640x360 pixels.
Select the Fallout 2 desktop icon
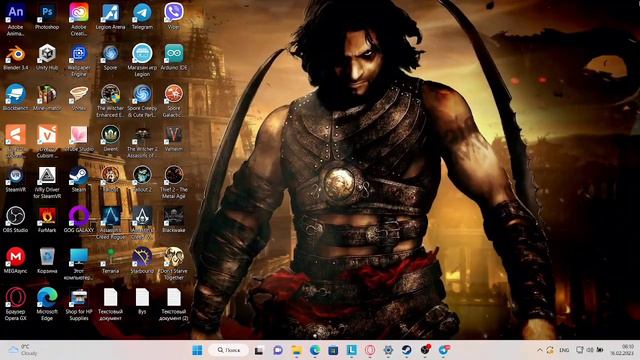click(x=142, y=179)
